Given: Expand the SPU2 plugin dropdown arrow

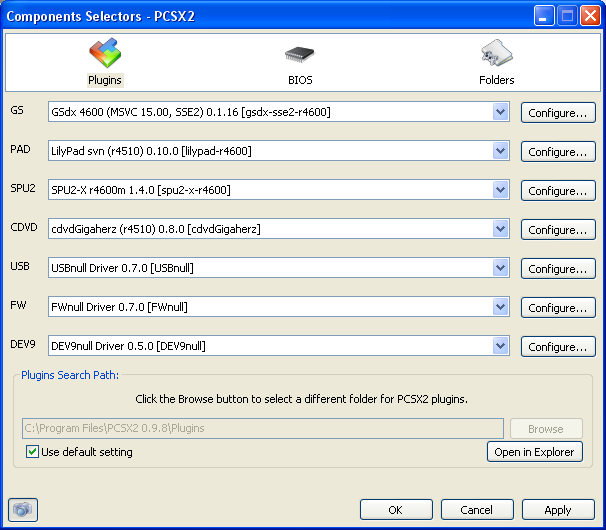Looking at the screenshot, I should 500,190.
